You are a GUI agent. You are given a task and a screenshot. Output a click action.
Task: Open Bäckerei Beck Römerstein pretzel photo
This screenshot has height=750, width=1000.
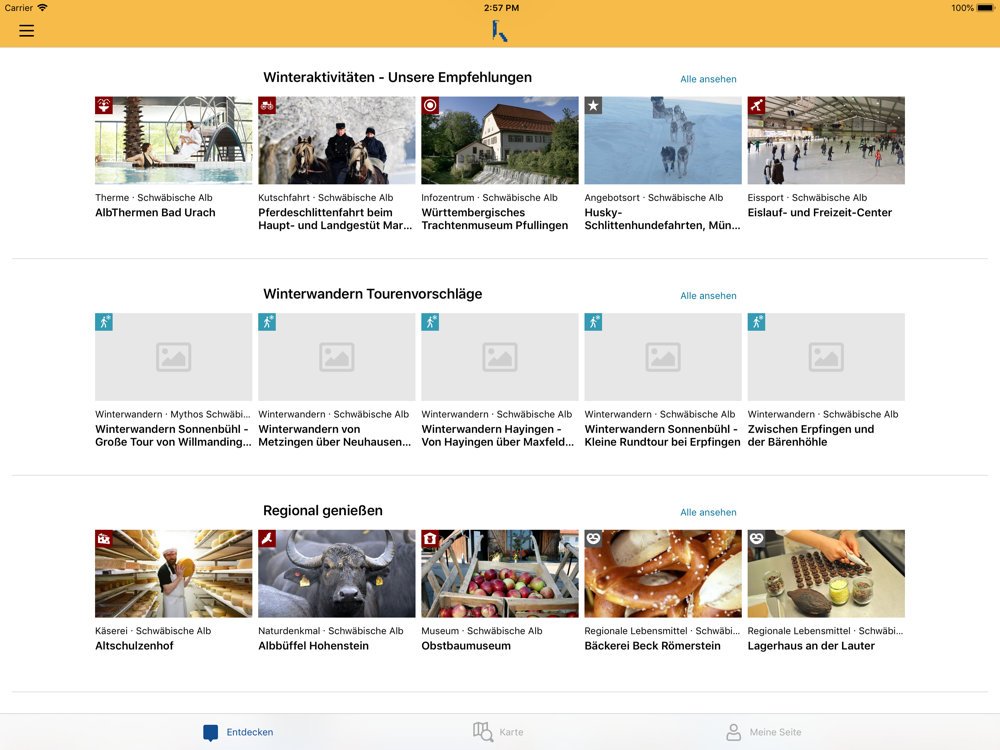(x=662, y=574)
